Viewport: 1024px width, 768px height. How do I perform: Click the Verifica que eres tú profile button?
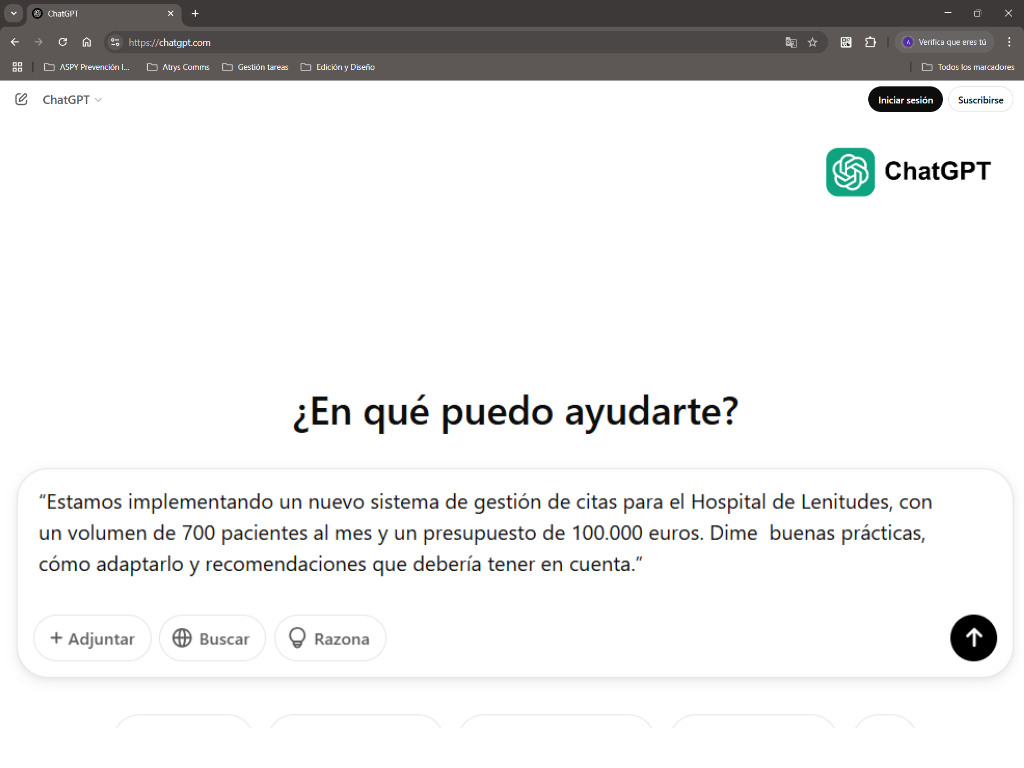(x=944, y=42)
